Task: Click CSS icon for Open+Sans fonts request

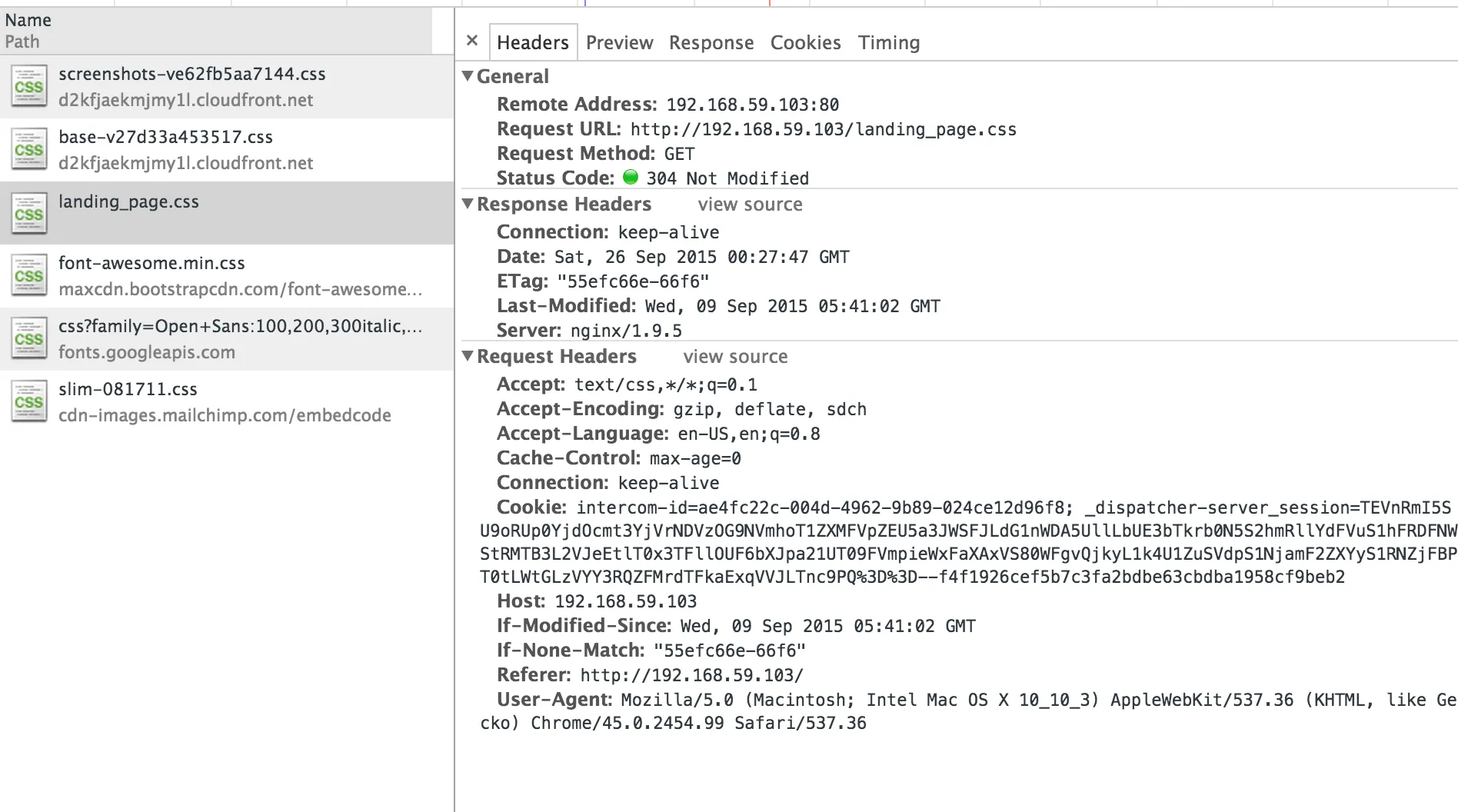Action: pyautogui.click(x=29, y=339)
